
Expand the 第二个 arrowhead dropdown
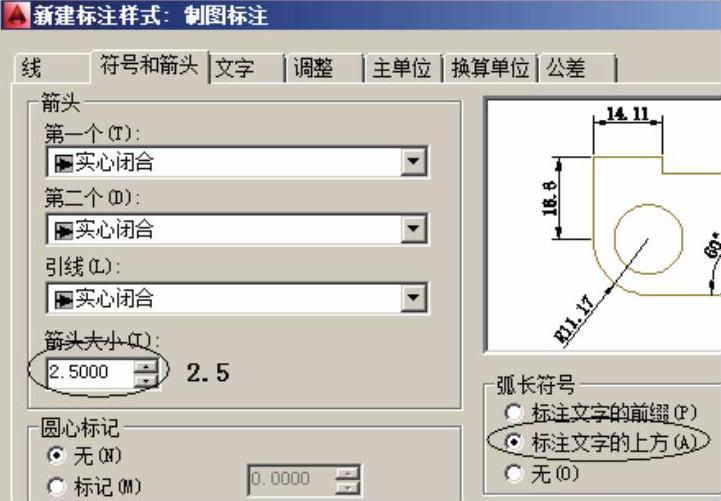click(x=414, y=230)
